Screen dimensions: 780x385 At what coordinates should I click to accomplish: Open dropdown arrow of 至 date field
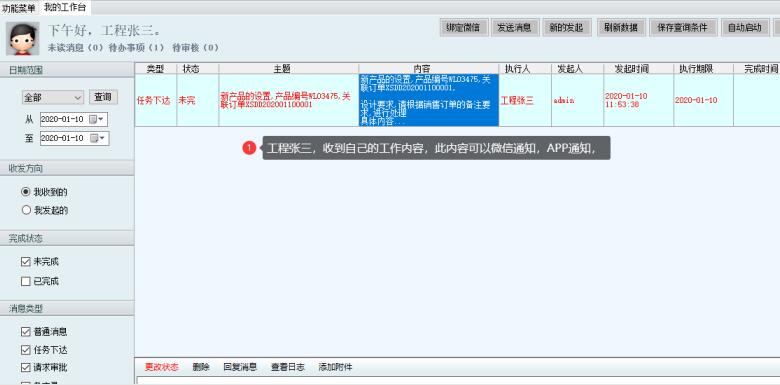click(x=102, y=138)
